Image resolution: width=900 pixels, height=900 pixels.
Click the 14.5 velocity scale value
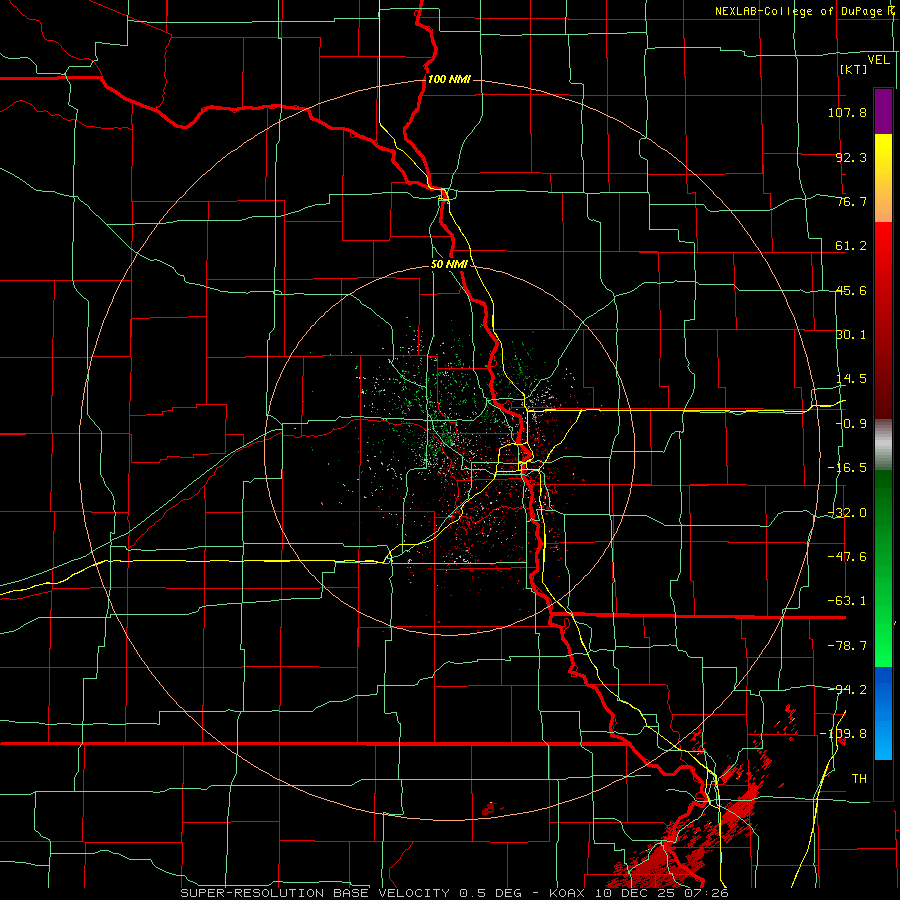pos(851,379)
